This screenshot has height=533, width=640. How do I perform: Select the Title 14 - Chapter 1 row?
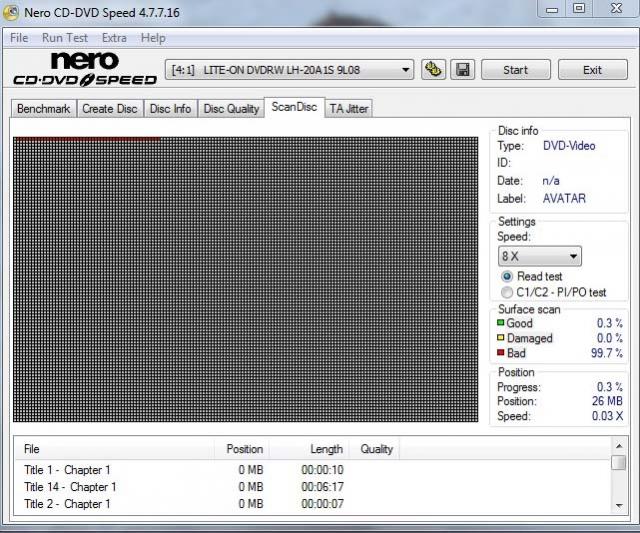[x=313, y=487]
